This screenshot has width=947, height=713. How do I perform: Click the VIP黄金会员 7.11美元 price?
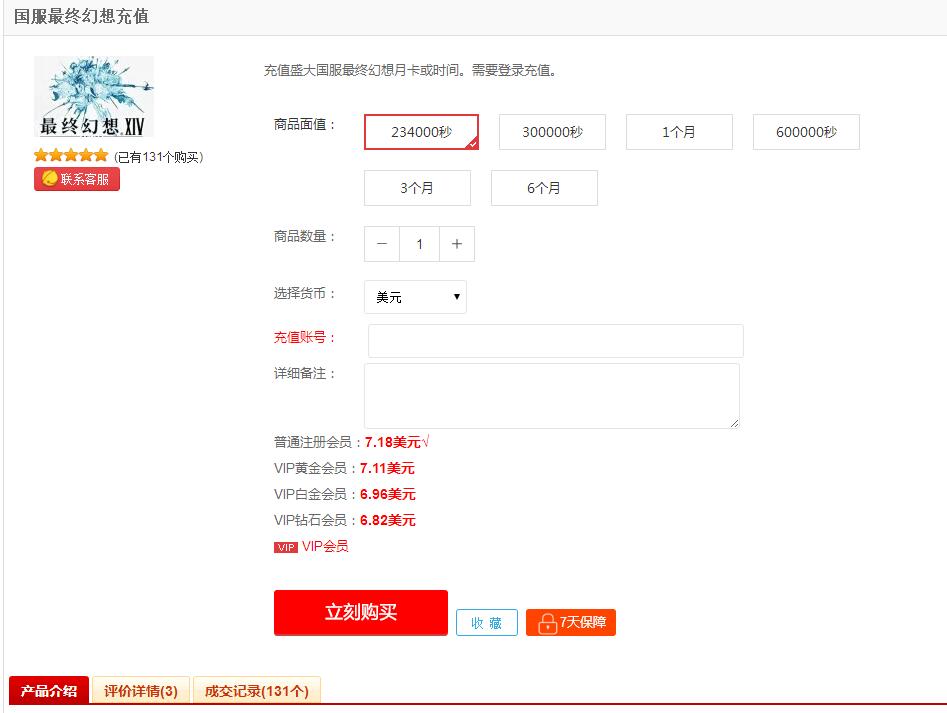(387, 468)
